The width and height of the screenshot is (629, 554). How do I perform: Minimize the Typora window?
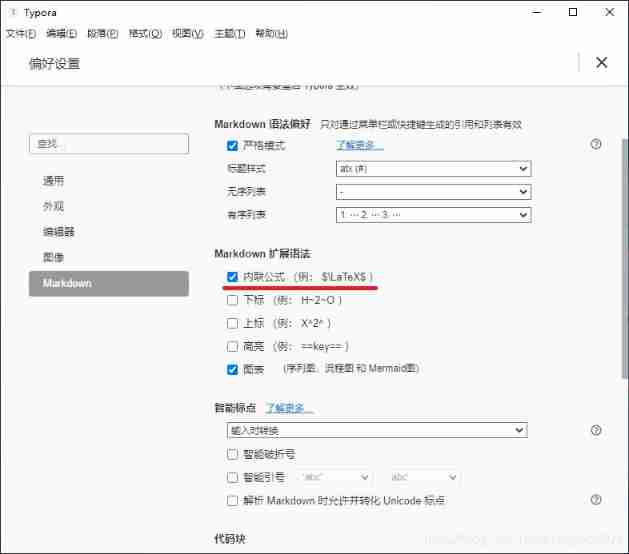tap(537, 12)
